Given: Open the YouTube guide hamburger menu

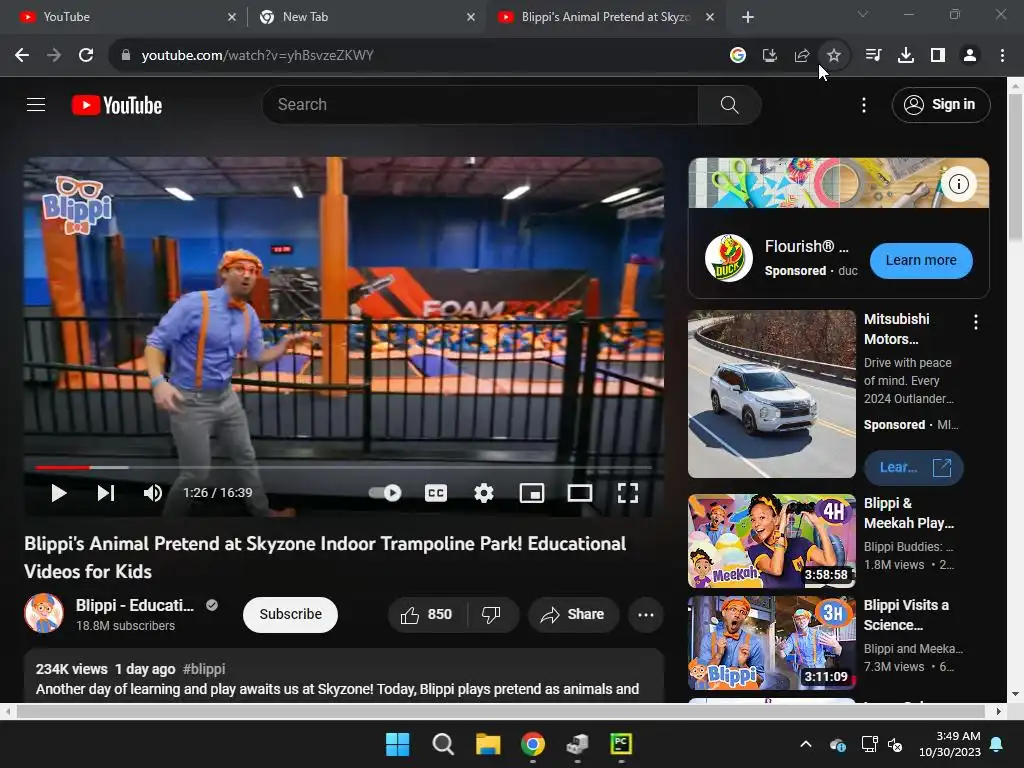Looking at the screenshot, I should (36, 104).
